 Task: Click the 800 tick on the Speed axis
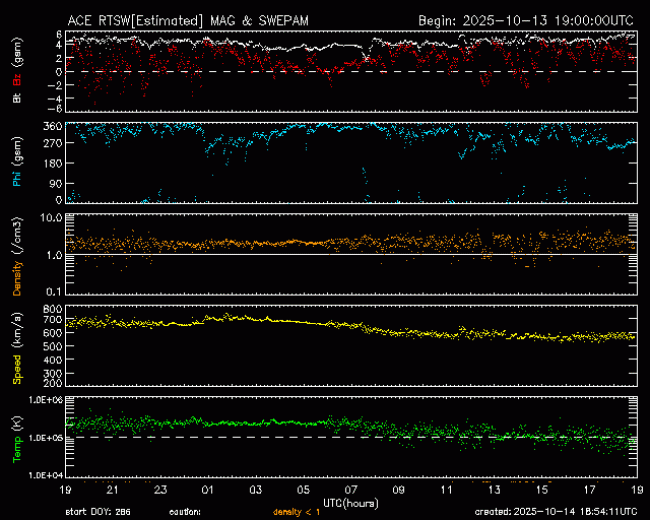[x=53, y=309]
